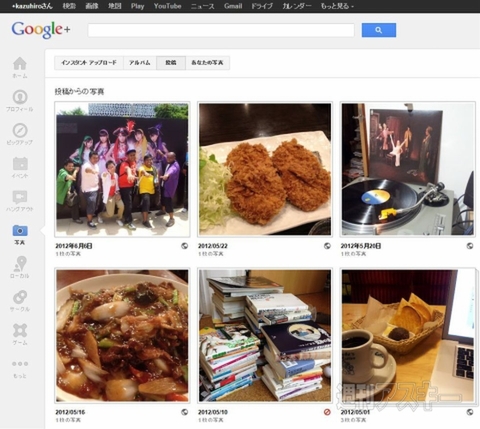Open the Games icon in sidebar
The height and width of the screenshot is (429, 480).
tap(20, 330)
